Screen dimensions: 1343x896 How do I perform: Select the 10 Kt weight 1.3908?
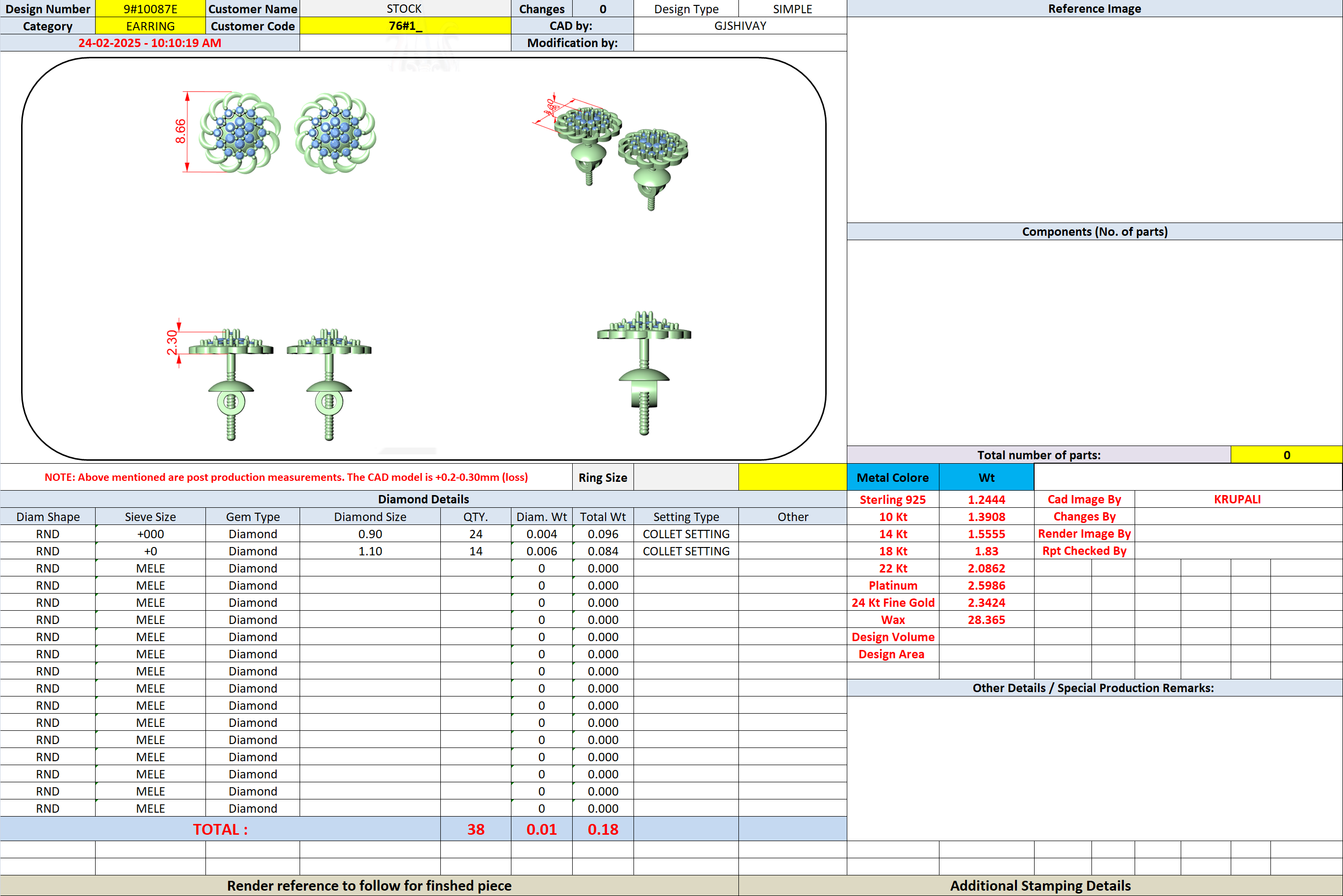(x=987, y=517)
